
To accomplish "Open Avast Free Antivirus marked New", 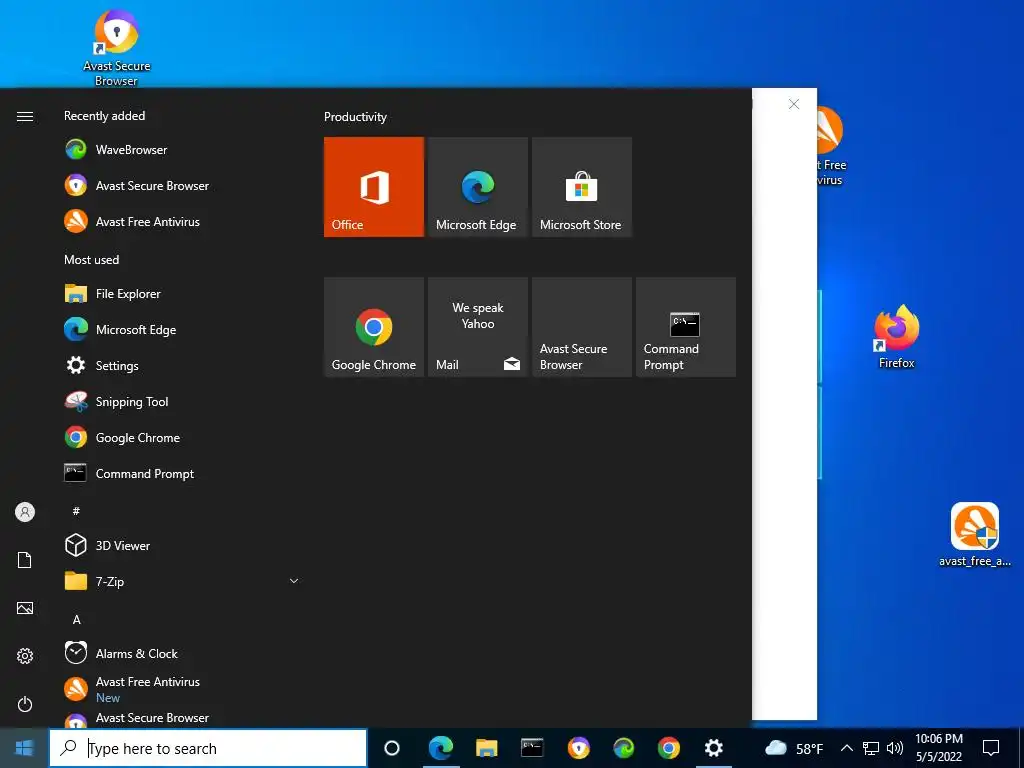I will click(x=181, y=689).
